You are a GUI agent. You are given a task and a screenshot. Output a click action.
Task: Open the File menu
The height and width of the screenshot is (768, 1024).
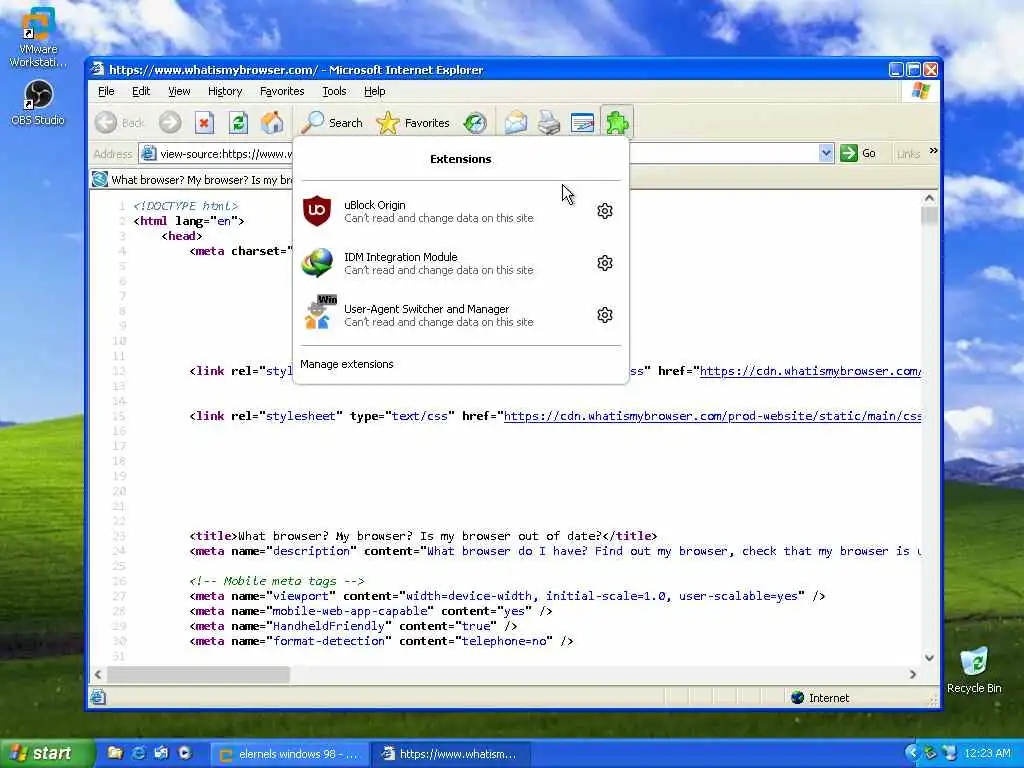coord(106,91)
